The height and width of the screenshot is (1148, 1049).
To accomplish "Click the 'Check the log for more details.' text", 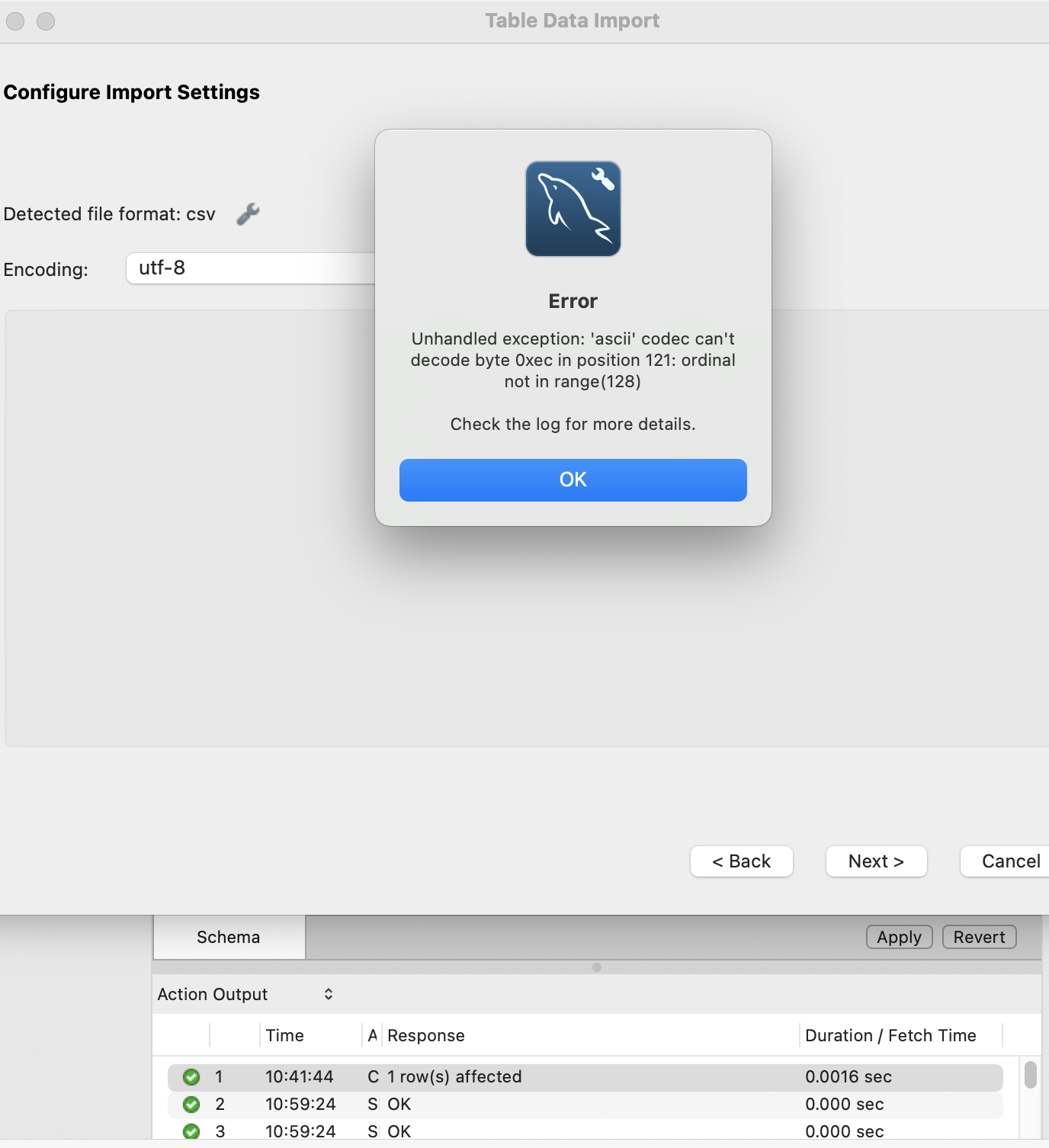I will [x=573, y=424].
